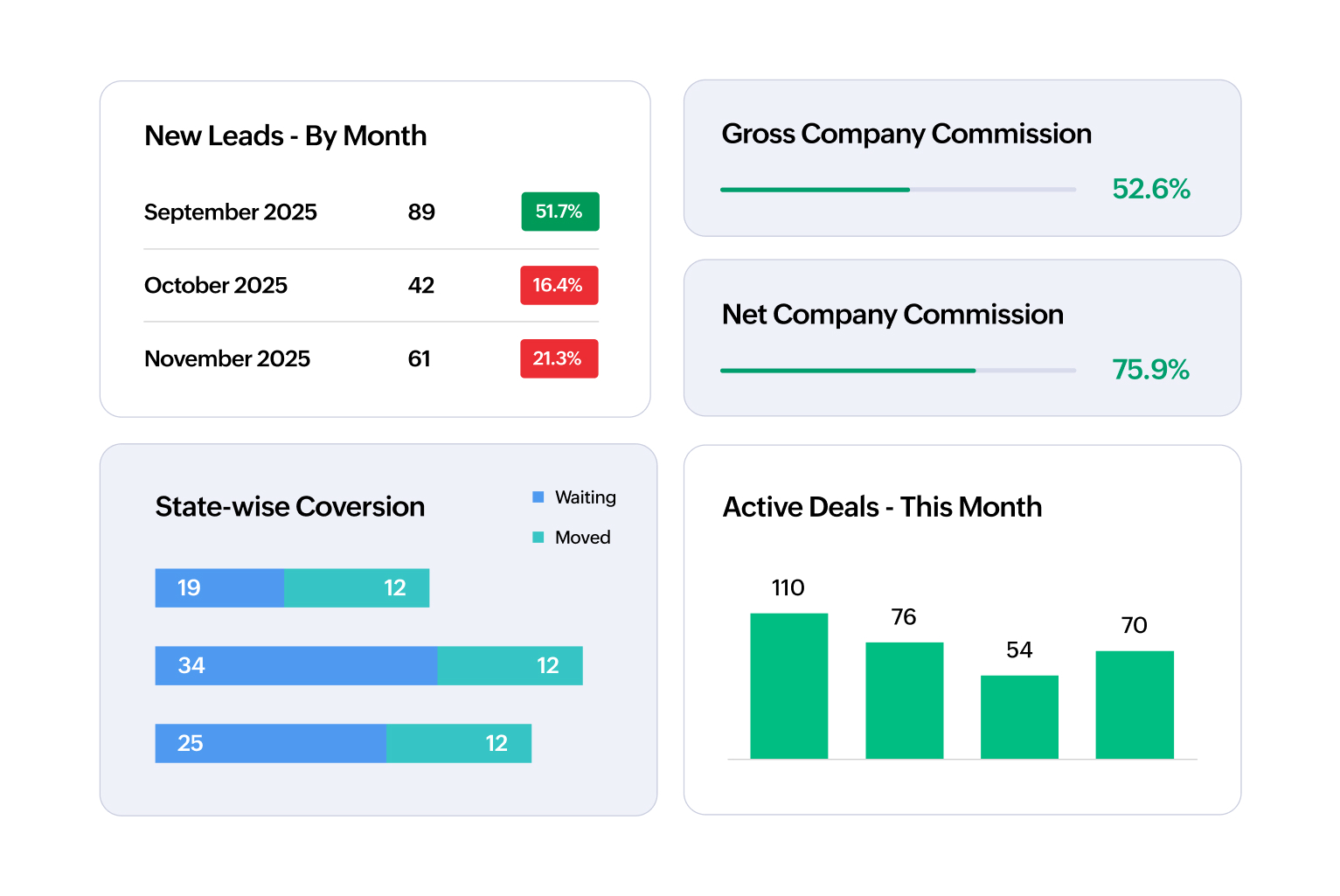Screen dimensions: 1340x896
Task: Click the lead count 61
Action: (420, 359)
